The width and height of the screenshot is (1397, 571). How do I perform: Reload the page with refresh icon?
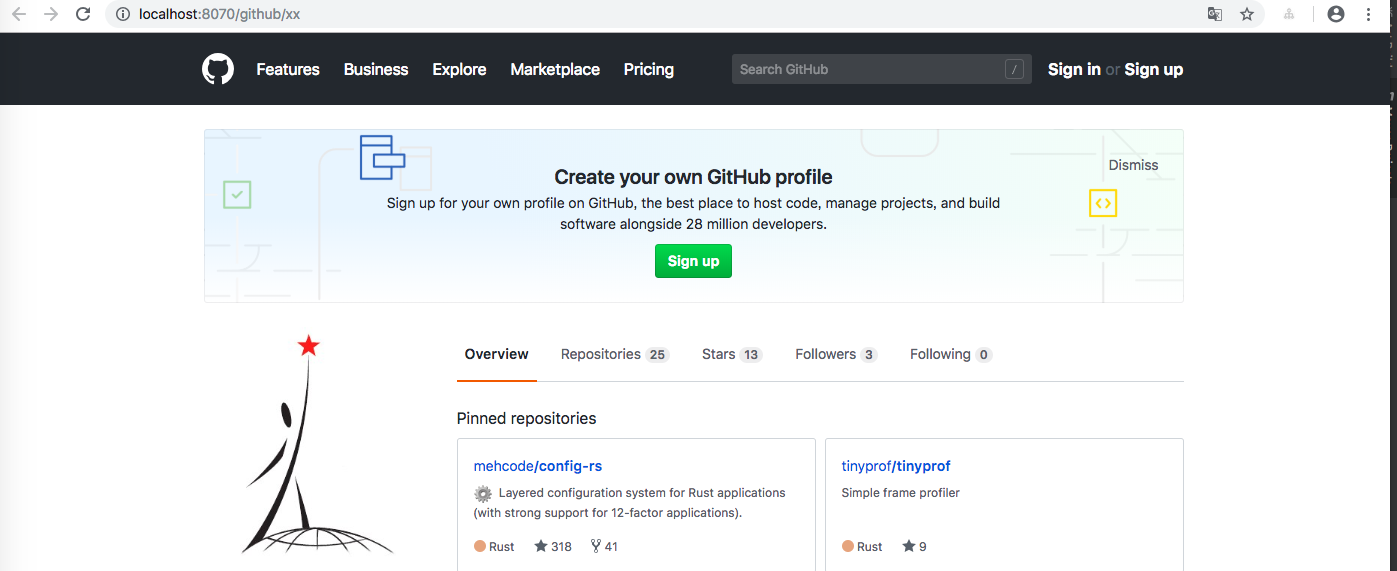coord(84,14)
